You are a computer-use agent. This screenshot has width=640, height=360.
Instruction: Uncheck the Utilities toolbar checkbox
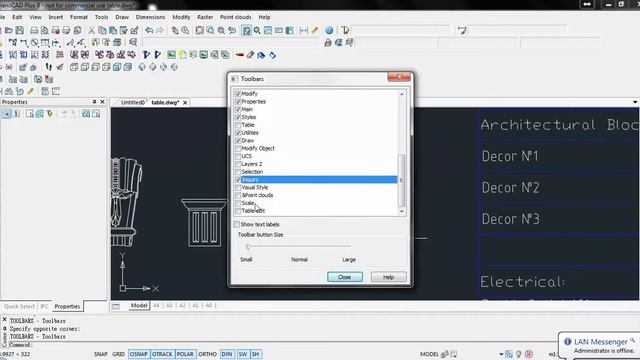pos(238,133)
